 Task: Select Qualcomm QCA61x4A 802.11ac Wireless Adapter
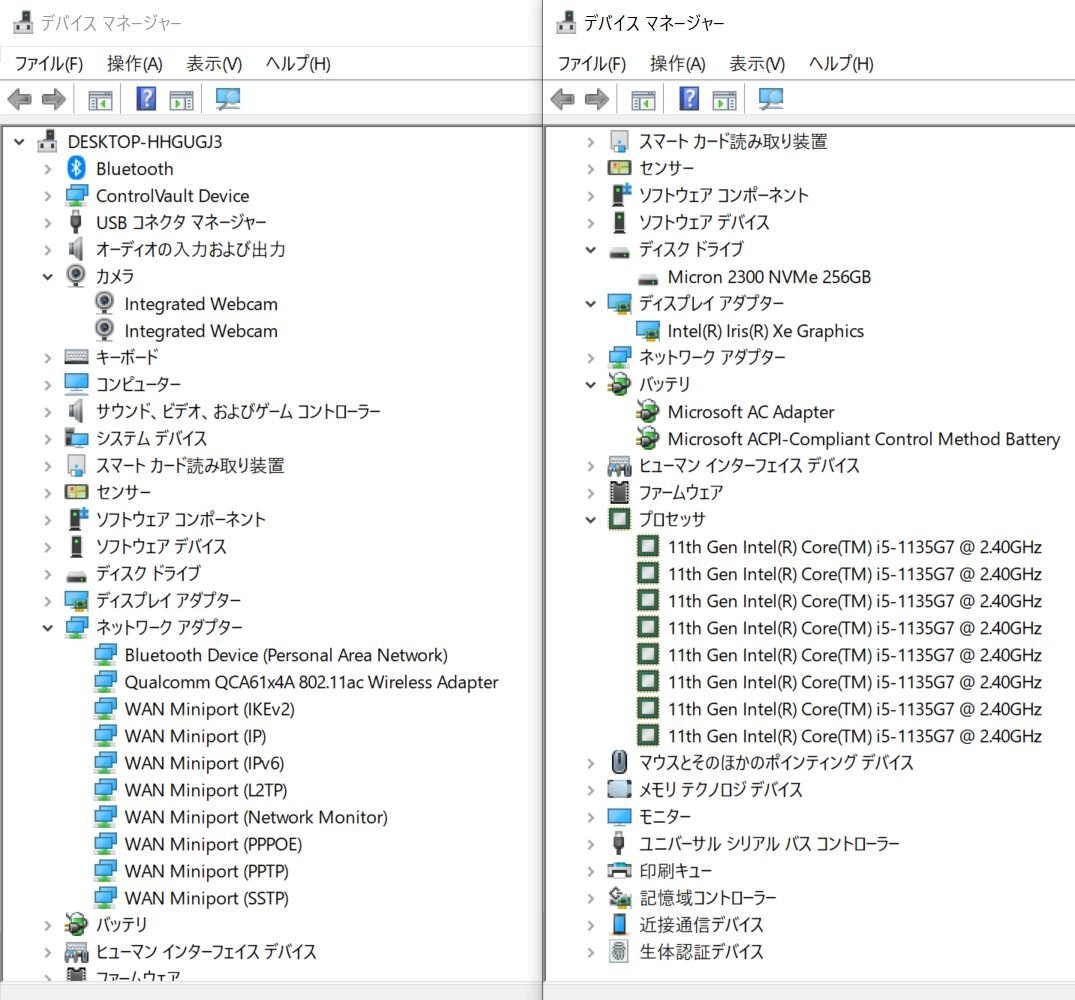311,682
